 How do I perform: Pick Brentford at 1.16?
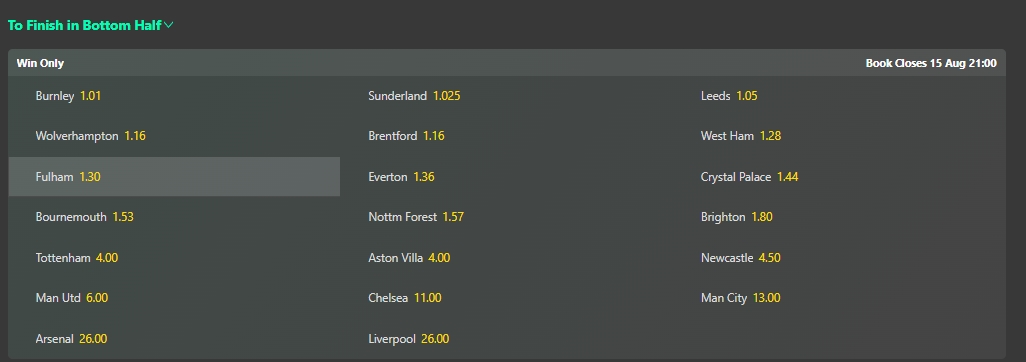click(x=506, y=136)
